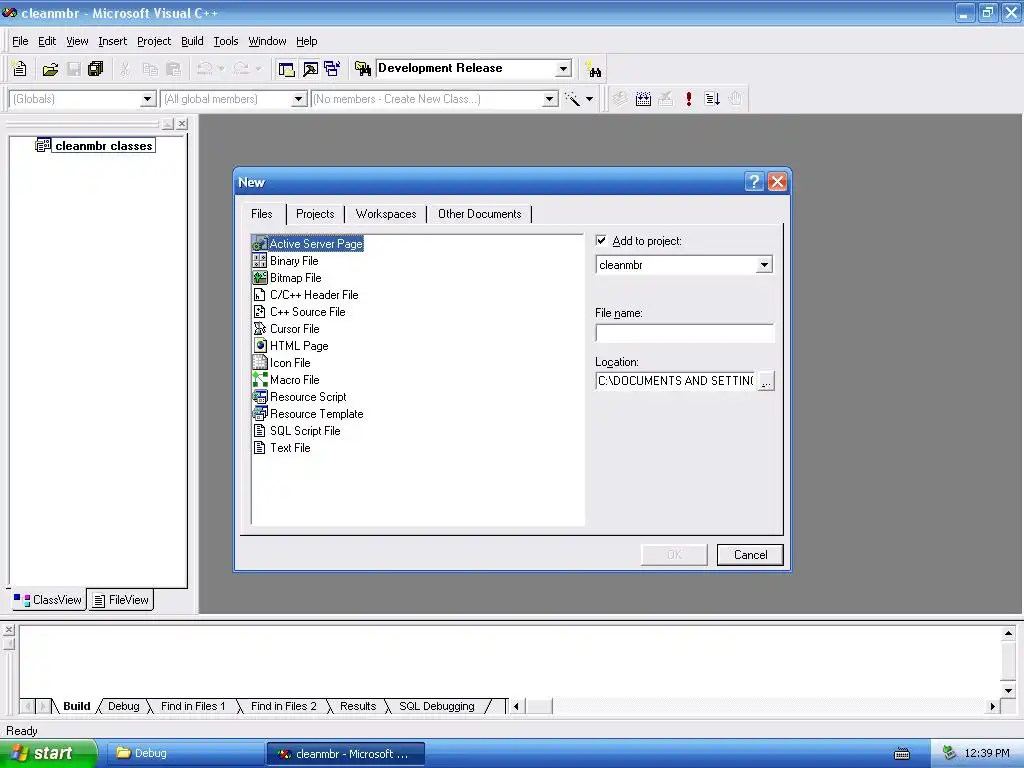The image size is (1024, 768).
Task: Close the workspace panel with X button
Action: click(182, 123)
